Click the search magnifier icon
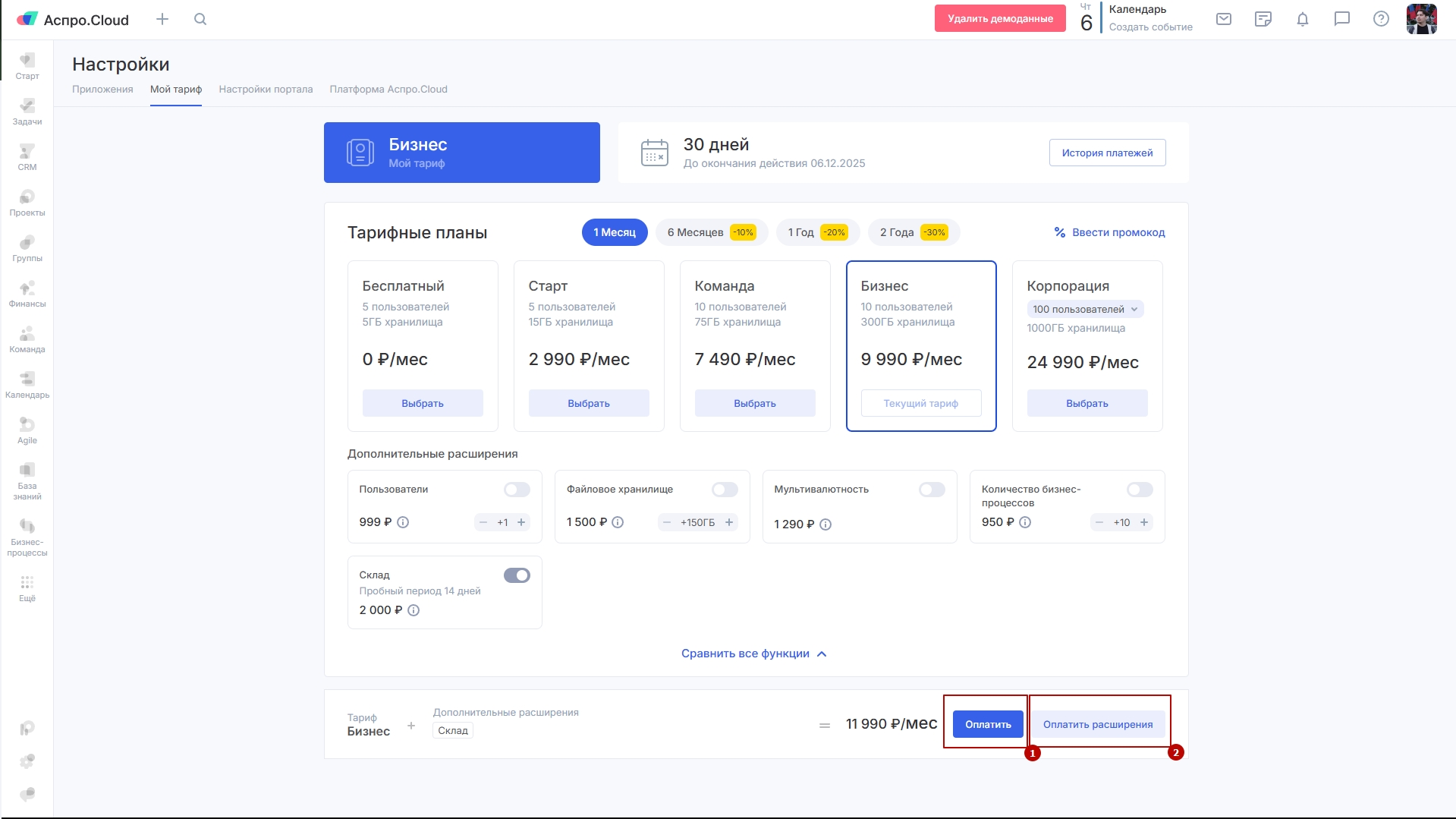The width and height of the screenshot is (1456, 819). pyautogui.click(x=200, y=20)
